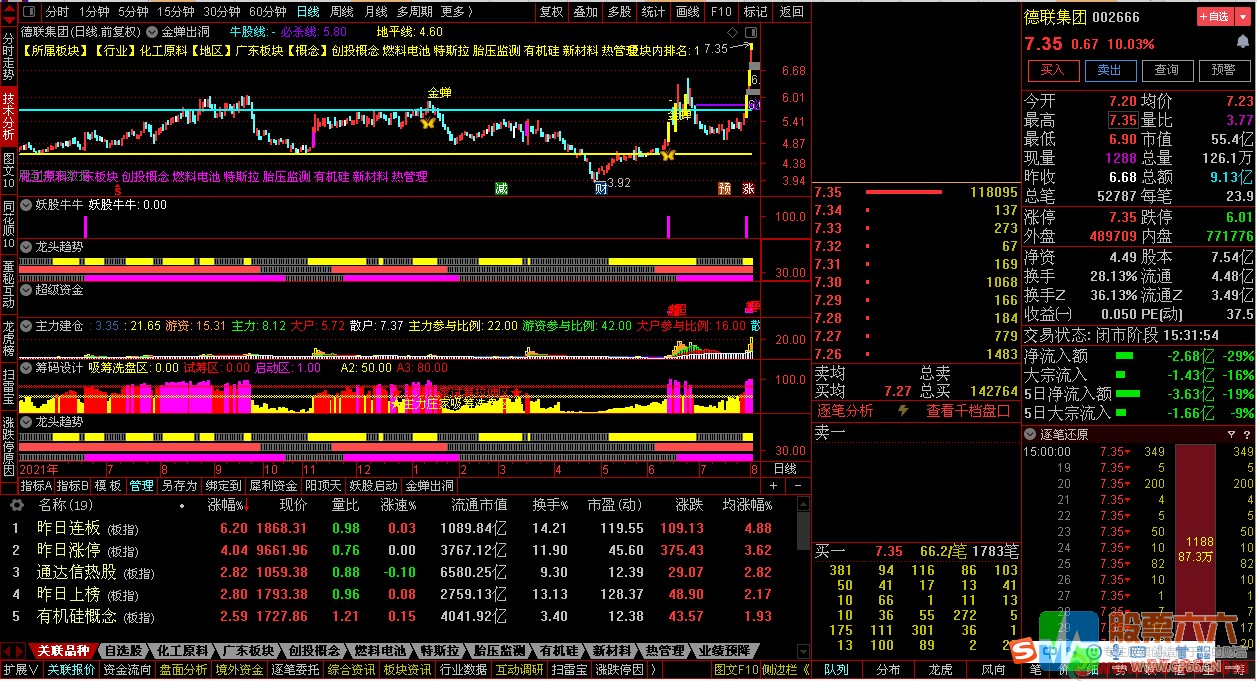Screen dimensions: 1257x681
Task: Open the 燃料电池 bottom tab
Action: click(381, 651)
